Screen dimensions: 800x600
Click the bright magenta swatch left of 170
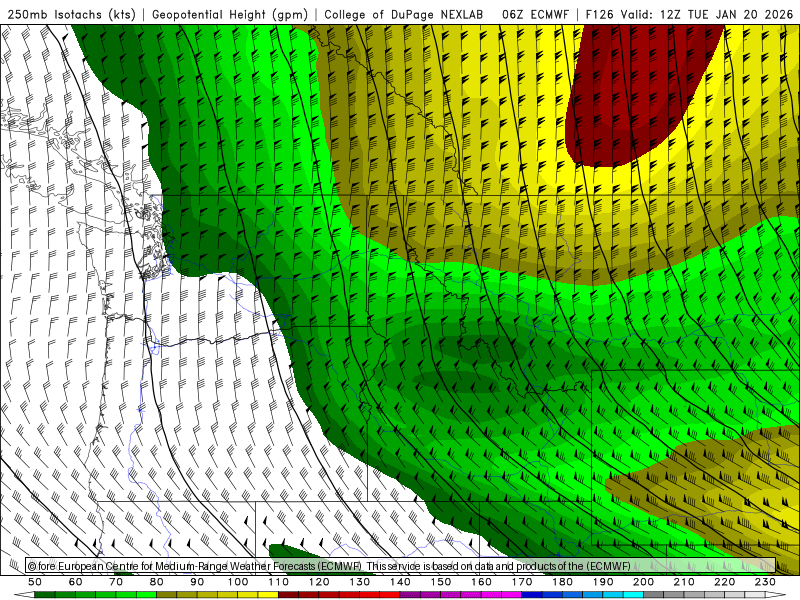click(512, 595)
